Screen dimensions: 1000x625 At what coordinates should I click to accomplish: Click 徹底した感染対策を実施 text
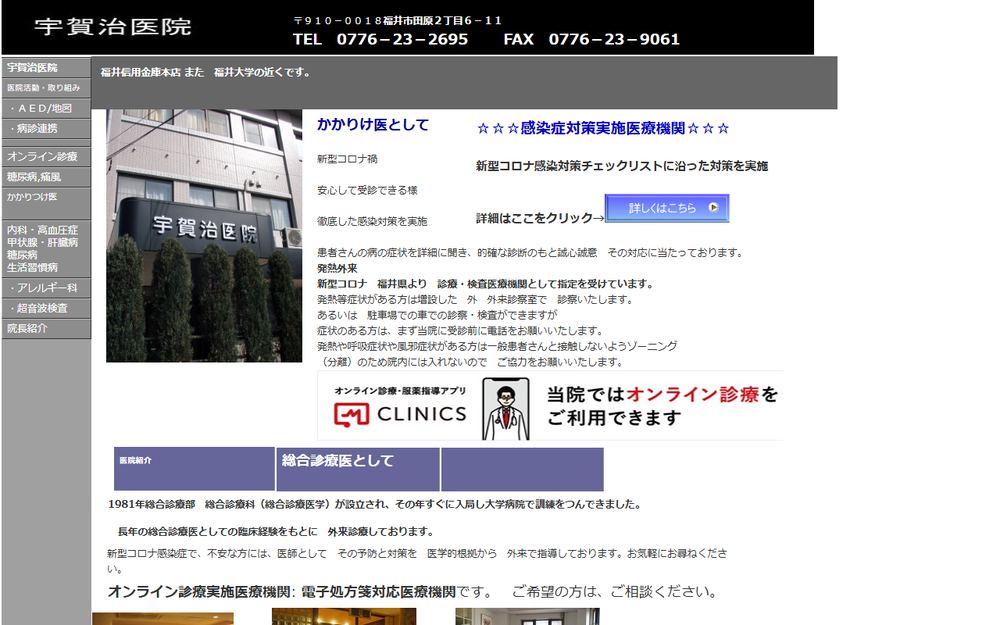[x=372, y=221]
